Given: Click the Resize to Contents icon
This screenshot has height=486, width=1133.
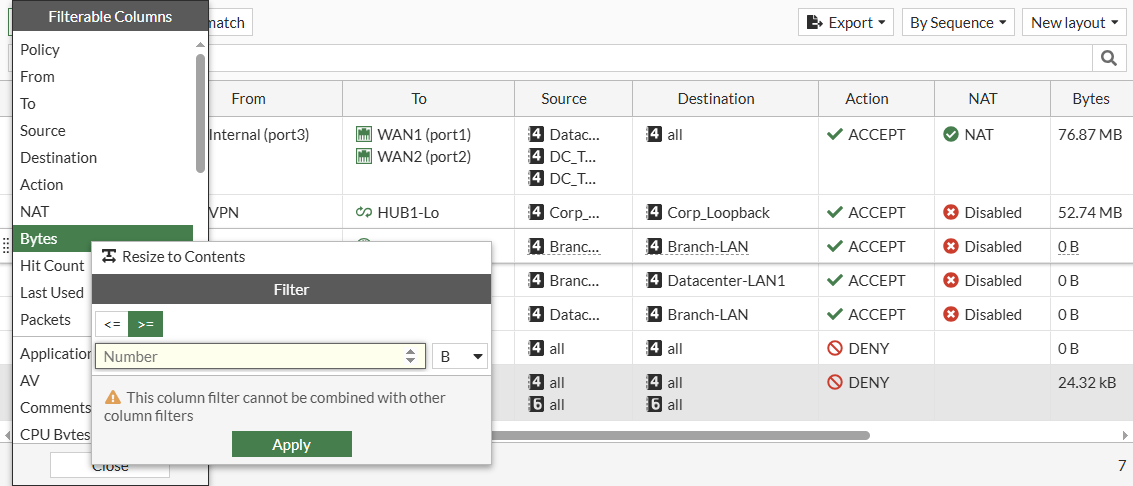Looking at the screenshot, I should coord(110,257).
